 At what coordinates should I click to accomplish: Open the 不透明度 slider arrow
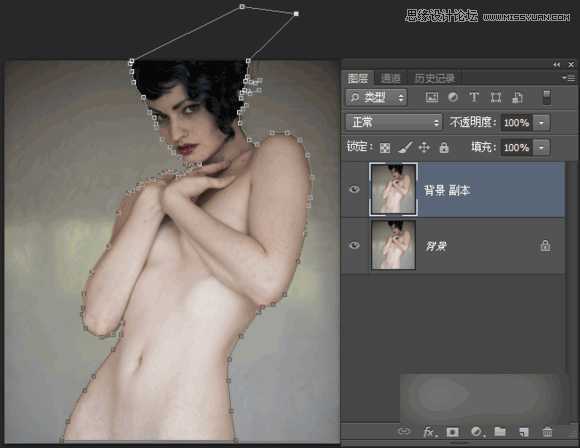coord(541,122)
